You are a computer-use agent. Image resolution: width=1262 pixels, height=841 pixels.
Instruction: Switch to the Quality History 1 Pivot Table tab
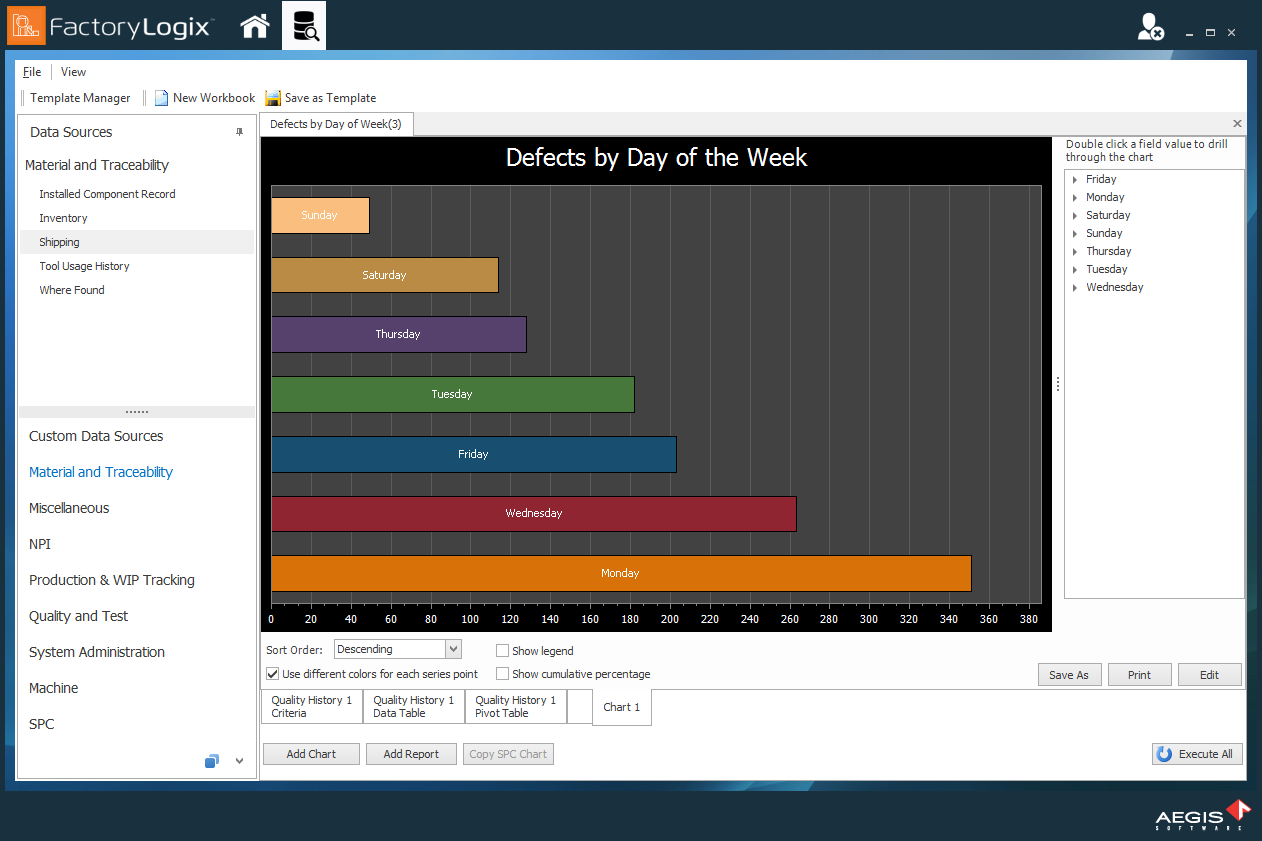click(x=514, y=707)
